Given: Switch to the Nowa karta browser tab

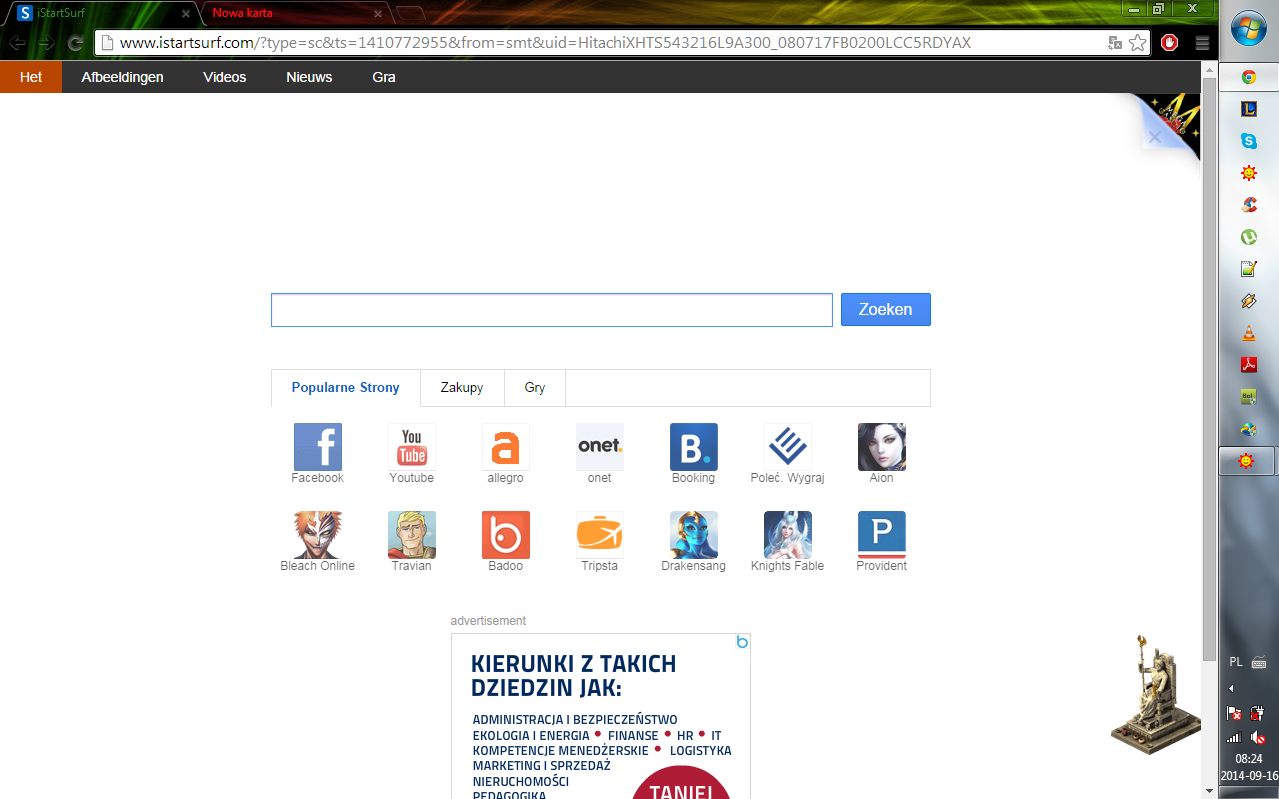Looking at the screenshot, I should (x=295, y=14).
